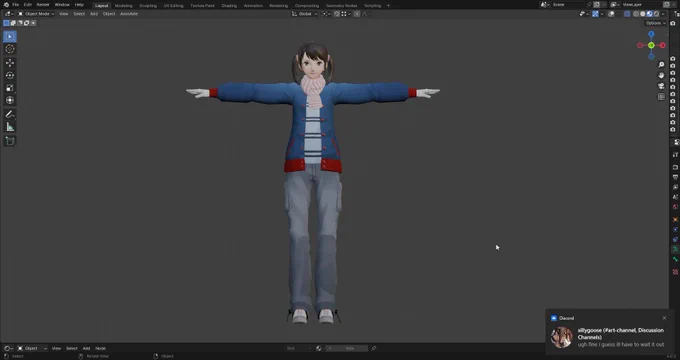Open the Object dropdown in bottom node editor header
Viewport: 680px width, 360px height.
32,348
